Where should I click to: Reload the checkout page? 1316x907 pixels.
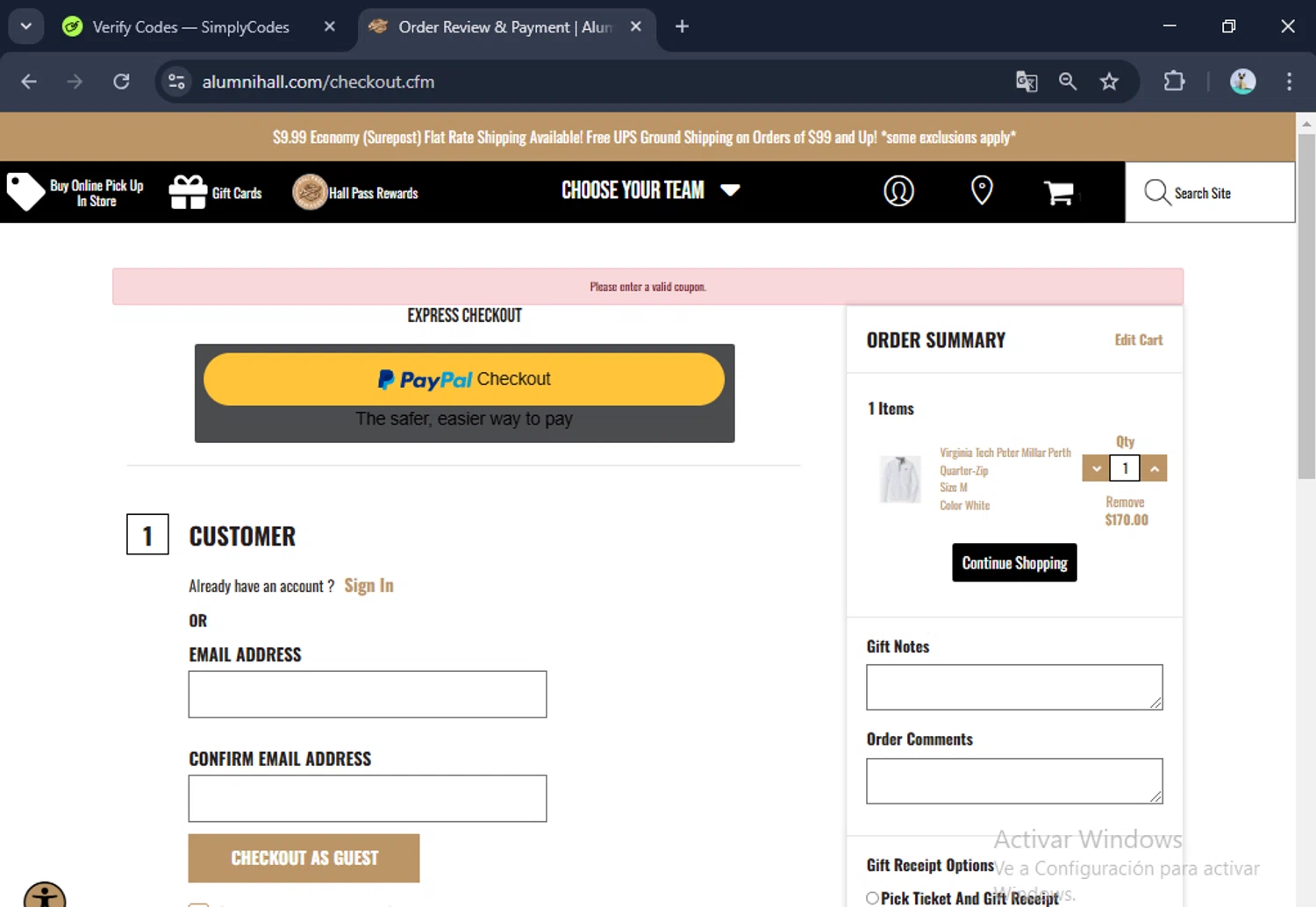coord(122,82)
